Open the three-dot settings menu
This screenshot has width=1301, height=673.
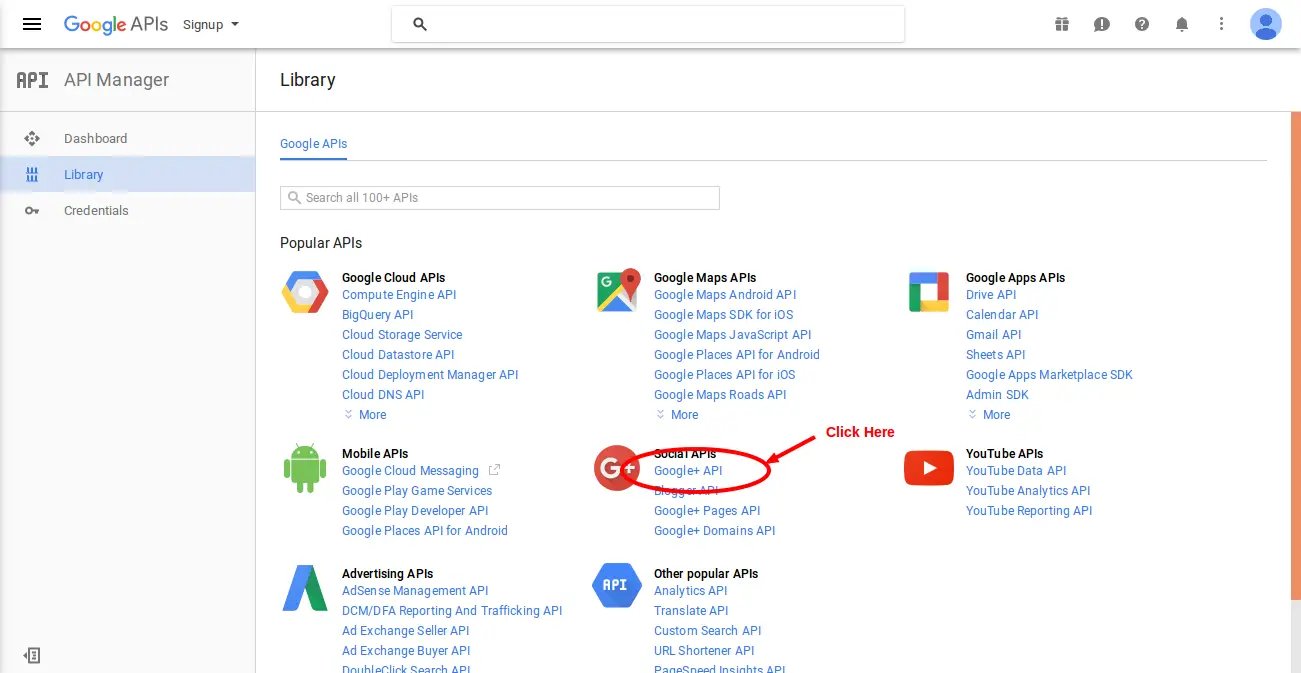pos(1221,24)
